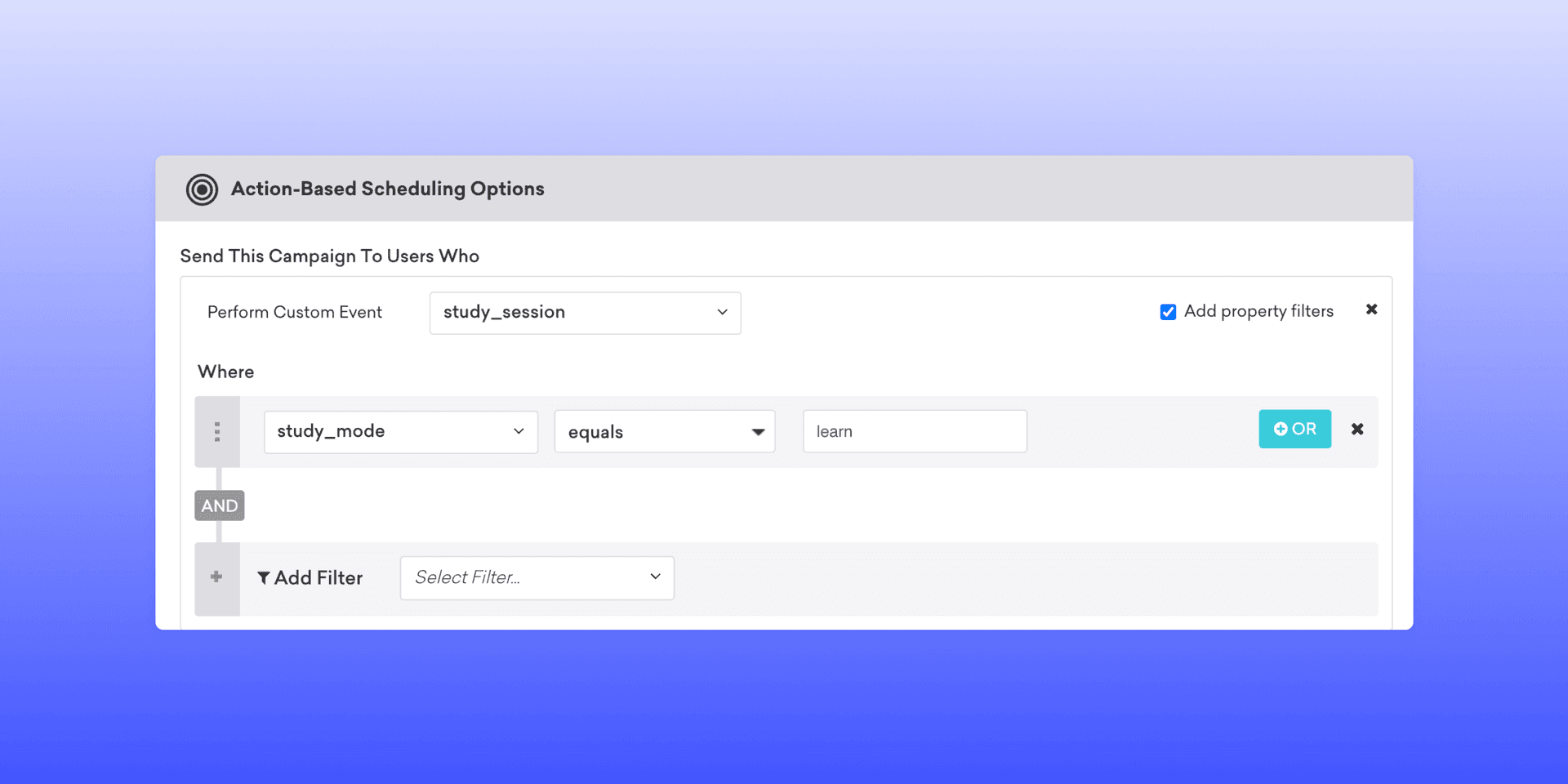The width and height of the screenshot is (1568, 784).
Task: Click the AND connector badge
Action: [219, 506]
